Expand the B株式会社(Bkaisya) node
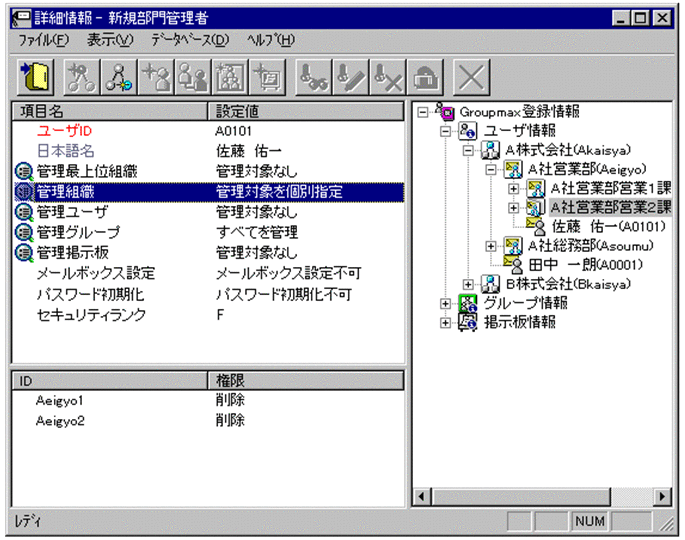The height and width of the screenshot is (540, 685). click(468, 284)
